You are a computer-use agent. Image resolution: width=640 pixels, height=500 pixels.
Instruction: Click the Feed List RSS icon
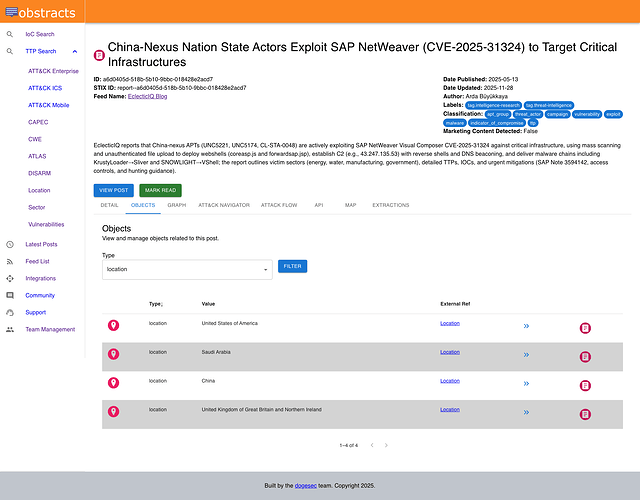pos(10,261)
